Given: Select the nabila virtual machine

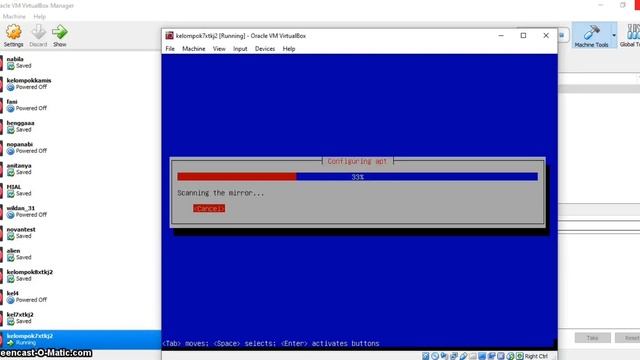Looking at the screenshot, I should 80,62.
